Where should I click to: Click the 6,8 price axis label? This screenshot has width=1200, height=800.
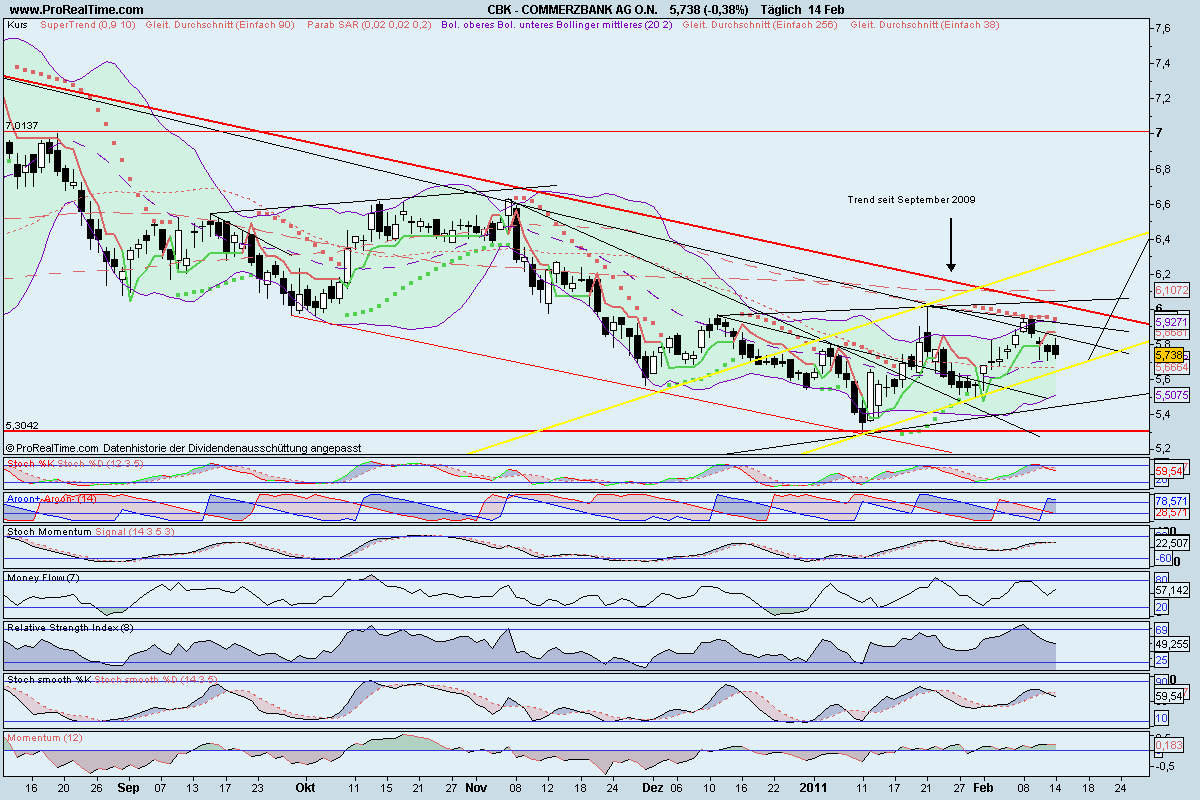[1162, 169]
